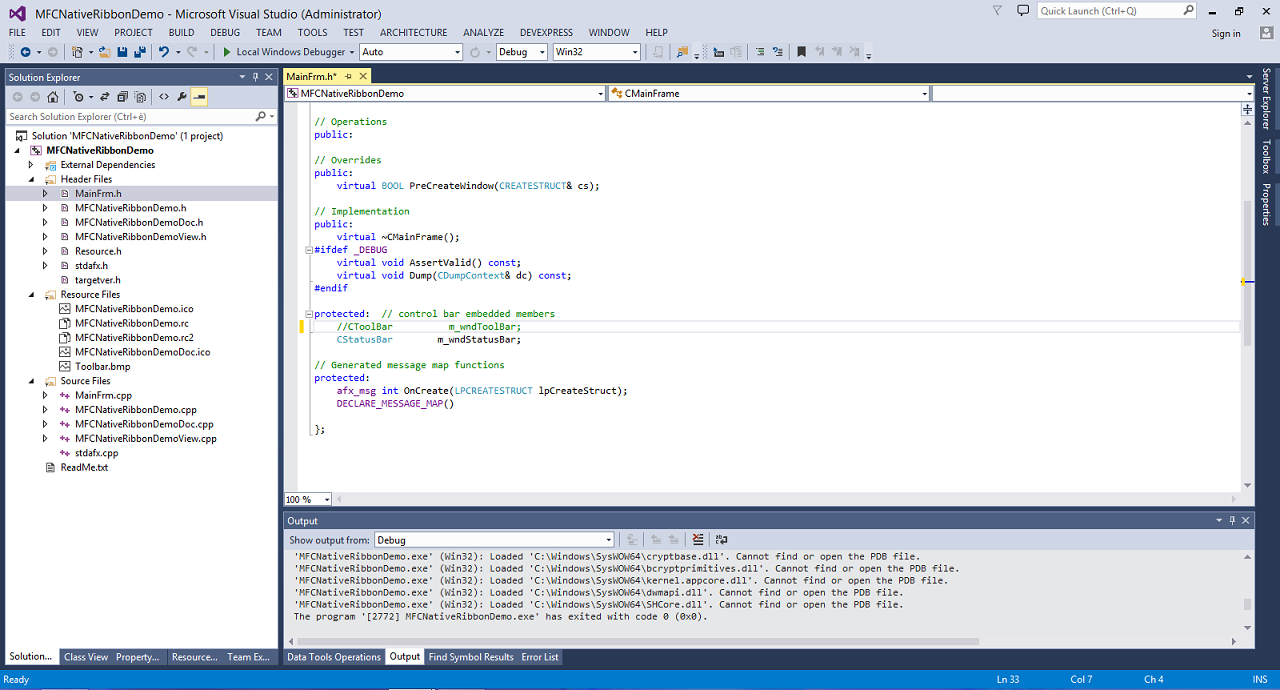Collapse the #ifdef _DEBUG code region
The width and height of the screenshot is (1280, 690).
click(x=309, y=250)
